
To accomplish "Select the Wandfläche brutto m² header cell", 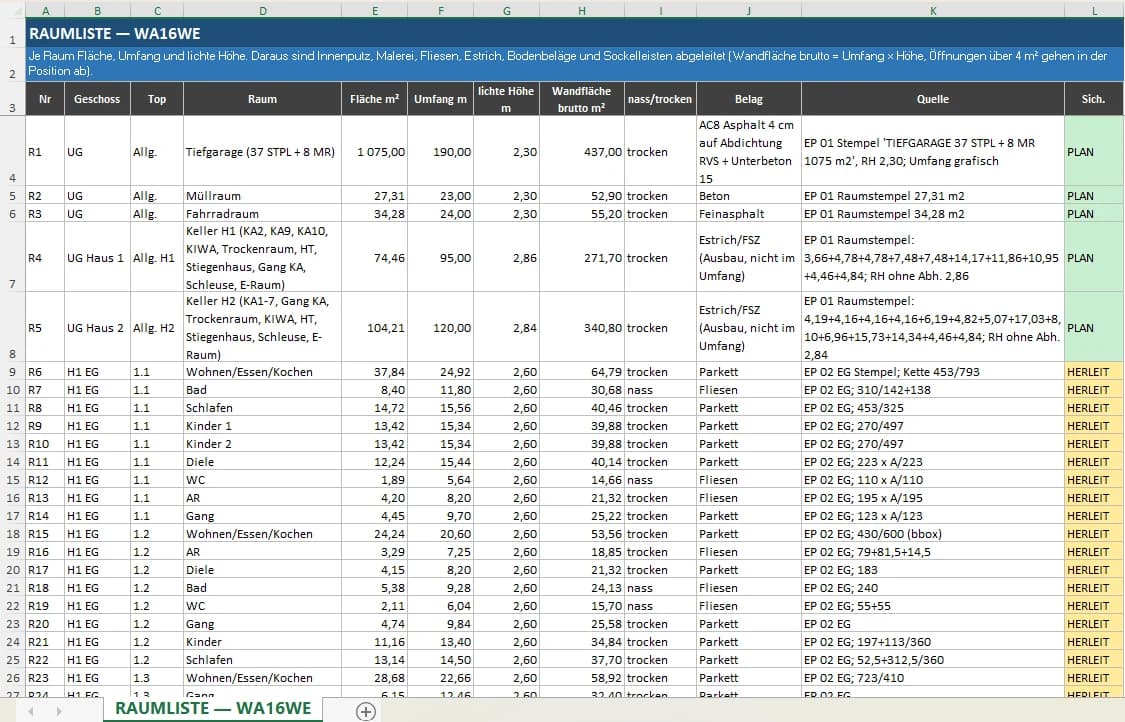I will pyautogui.click(x=582, y=99).
